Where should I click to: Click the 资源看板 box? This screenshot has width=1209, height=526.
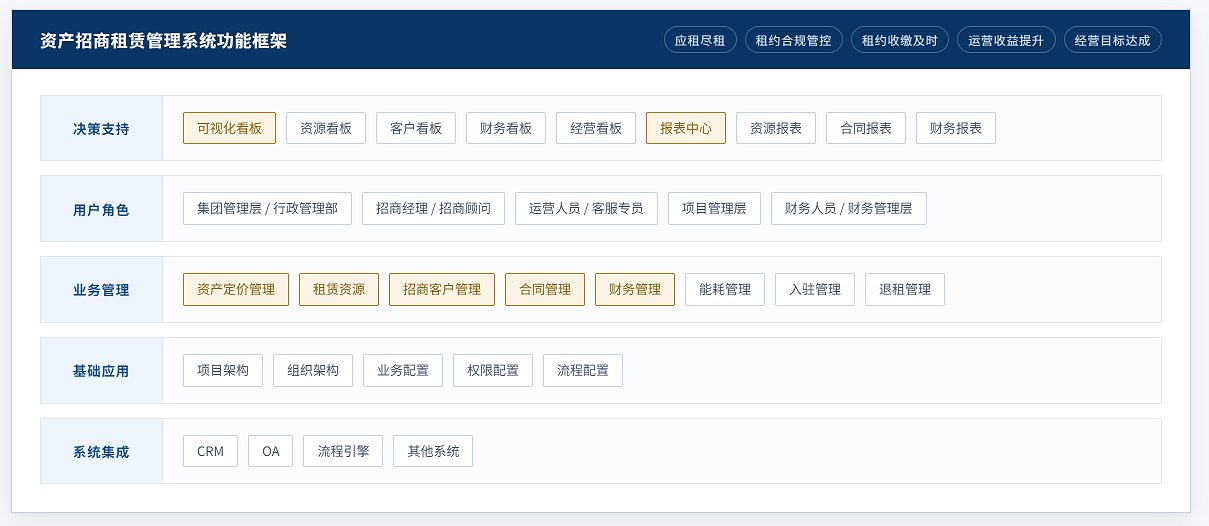(326, 128)
